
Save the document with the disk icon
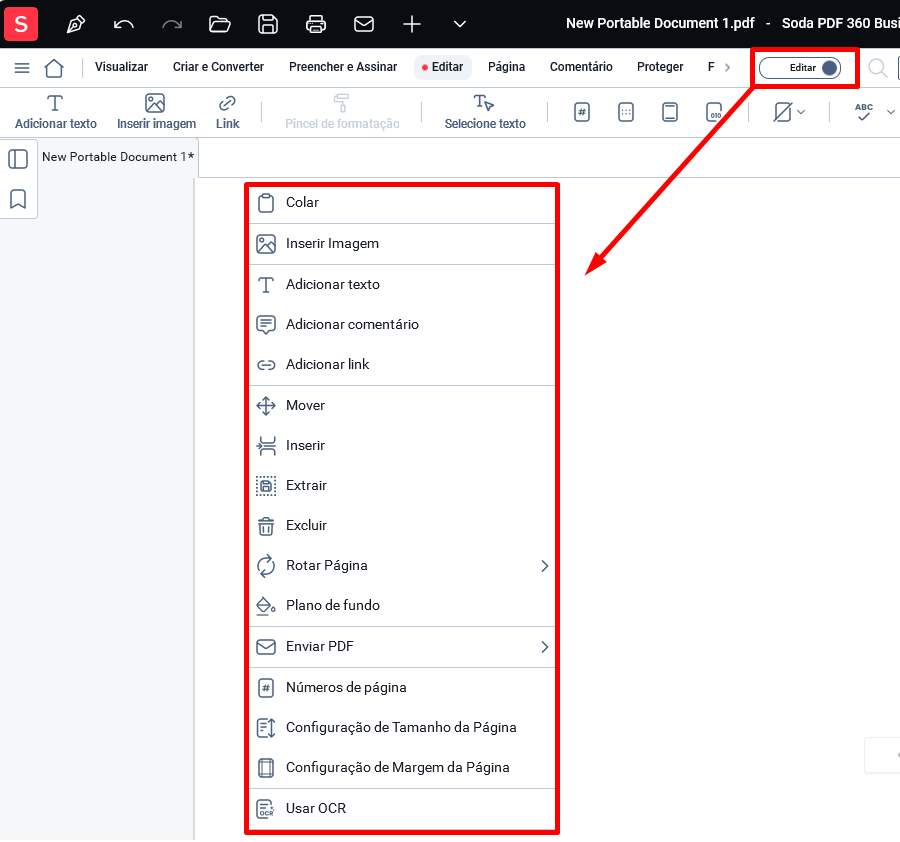[267, 24]
